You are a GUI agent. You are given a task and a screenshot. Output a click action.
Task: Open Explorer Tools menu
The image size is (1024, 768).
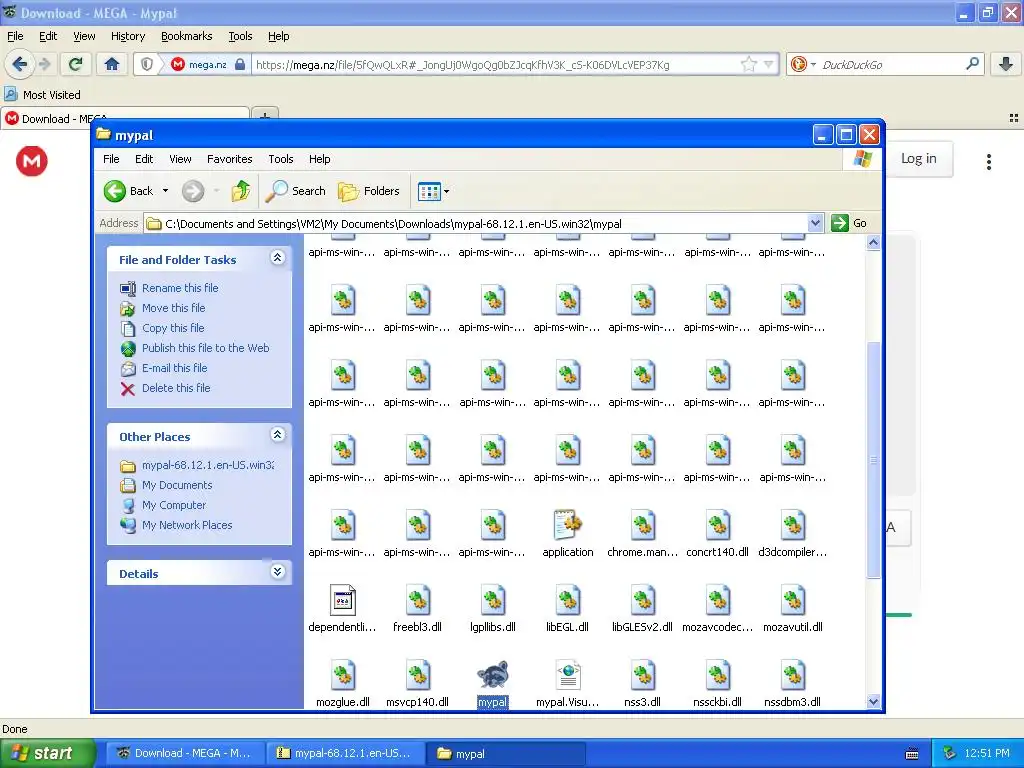(281, 159)
